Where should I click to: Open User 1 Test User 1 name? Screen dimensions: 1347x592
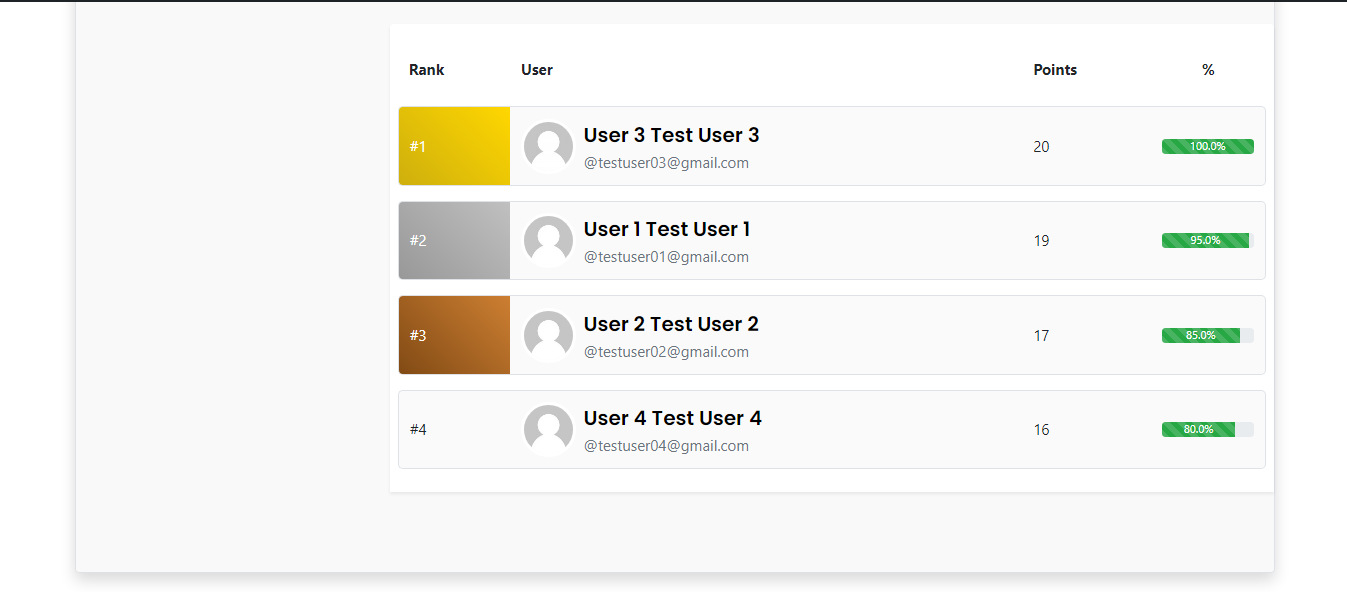[x=667, y=229]
